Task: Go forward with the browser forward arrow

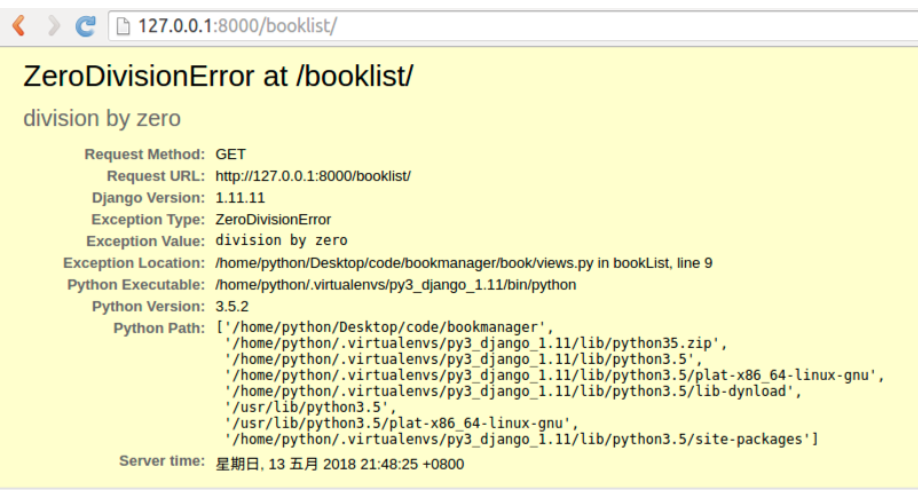Action: (53, 26)
